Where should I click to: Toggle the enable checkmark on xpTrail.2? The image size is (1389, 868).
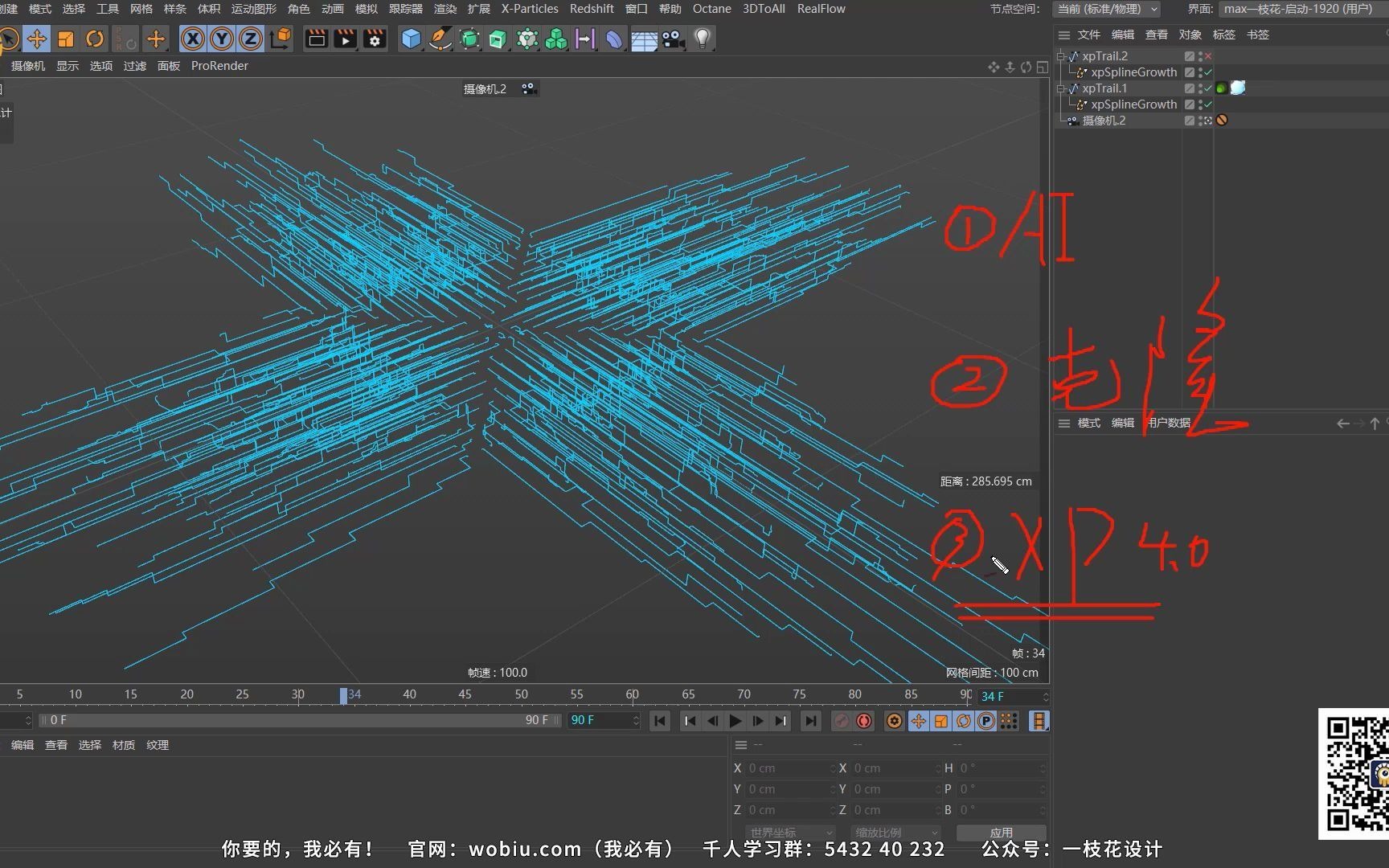(1207, 56)
